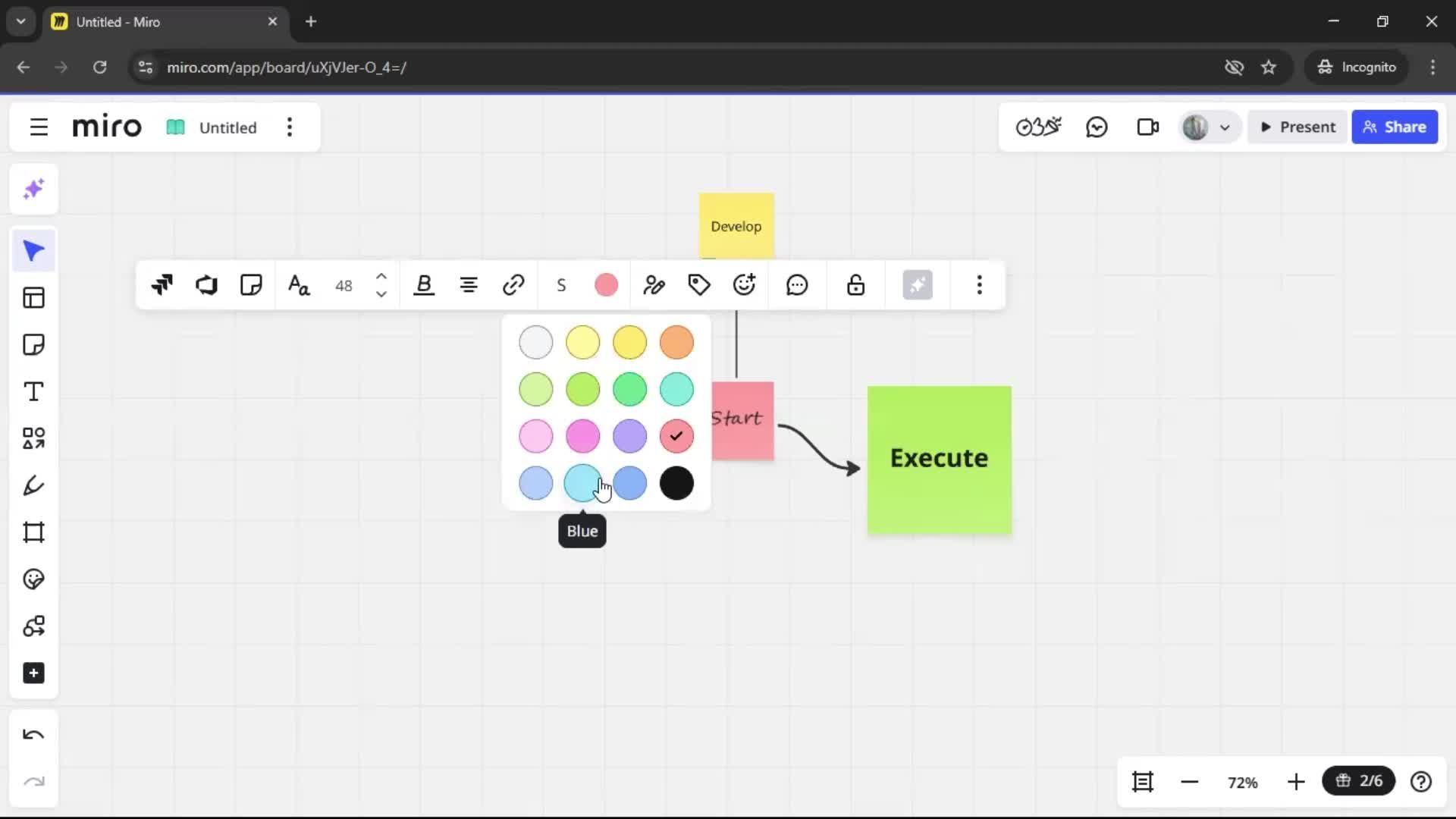Screen dimensions: 1456x819
Task: Select the frame tool in sidebar
Action: click(x=33, y=532)
